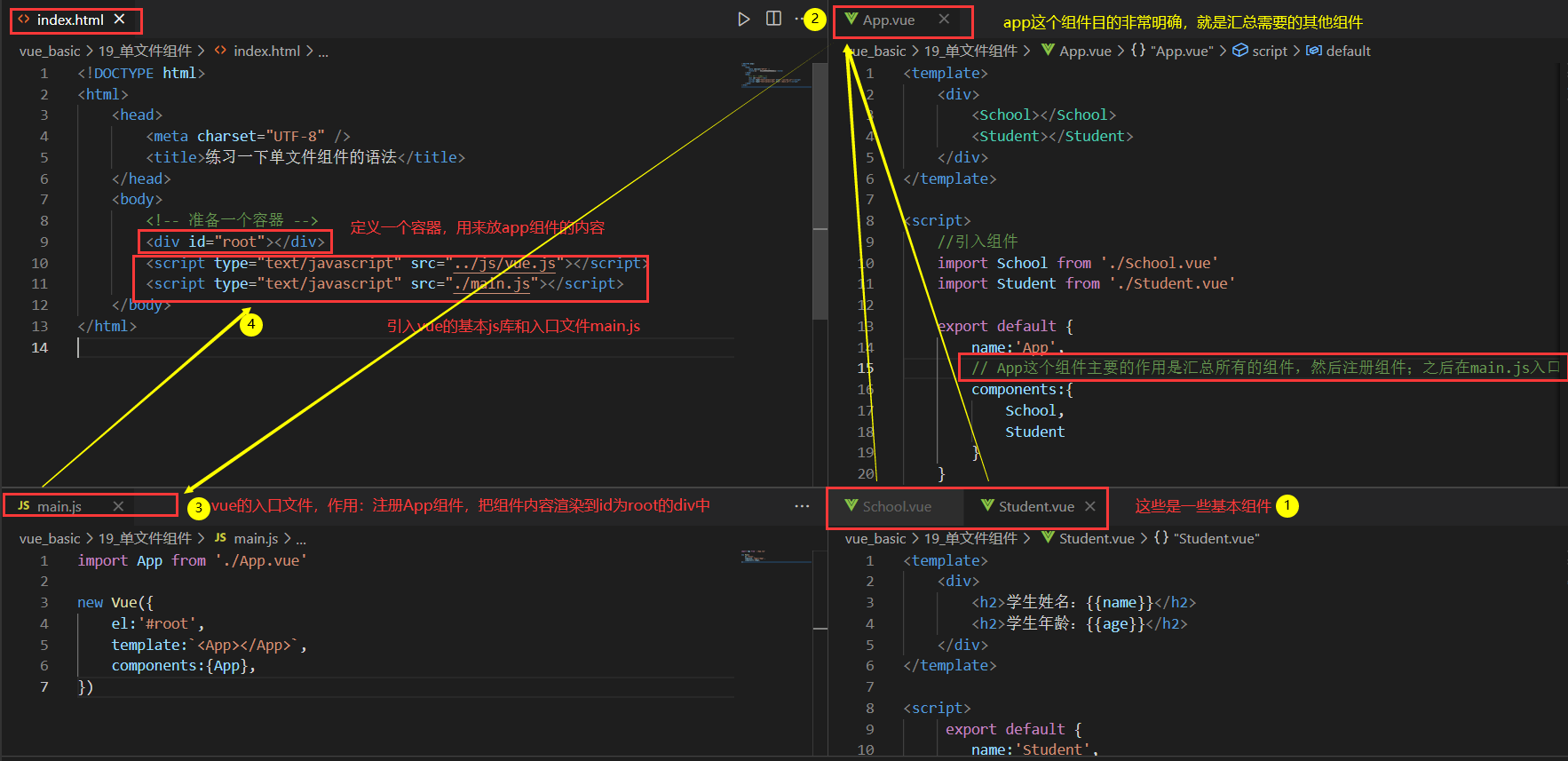Click the braces icon before "Student.vue" breadcrumb
This screenshot has width=1568, height=761.
[x=1161, y=538]
